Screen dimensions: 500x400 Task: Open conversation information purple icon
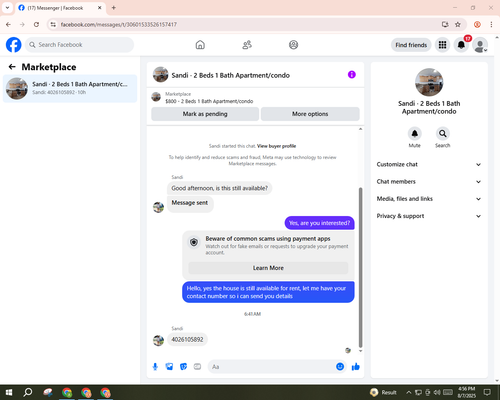[352, 75]
